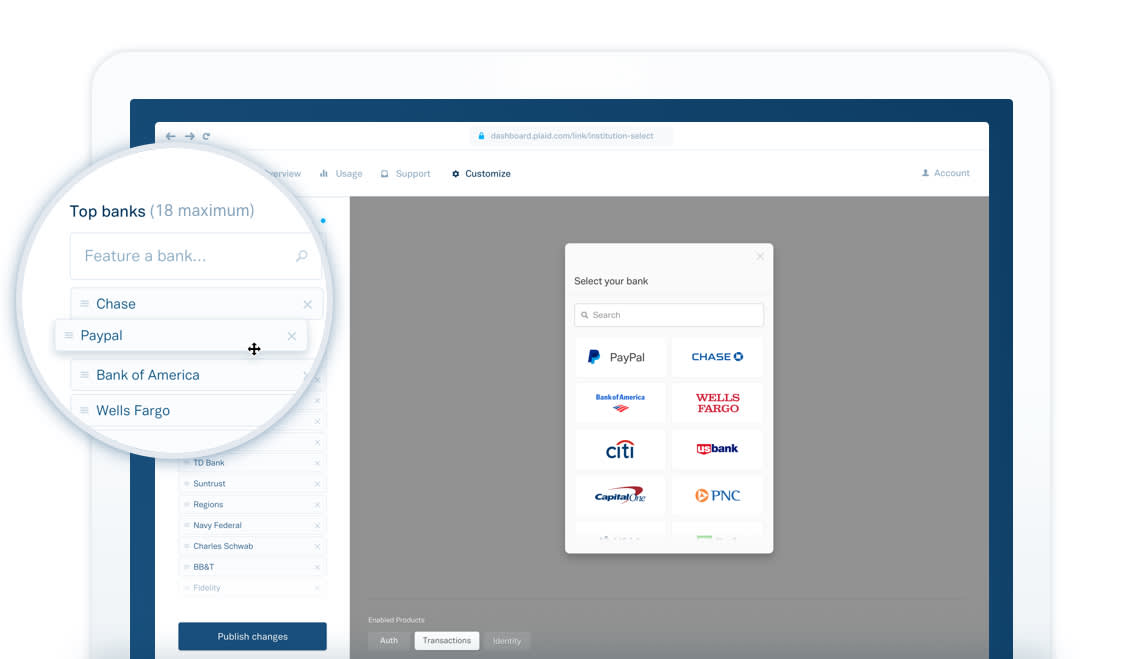Select the BB&T list row

252,567
